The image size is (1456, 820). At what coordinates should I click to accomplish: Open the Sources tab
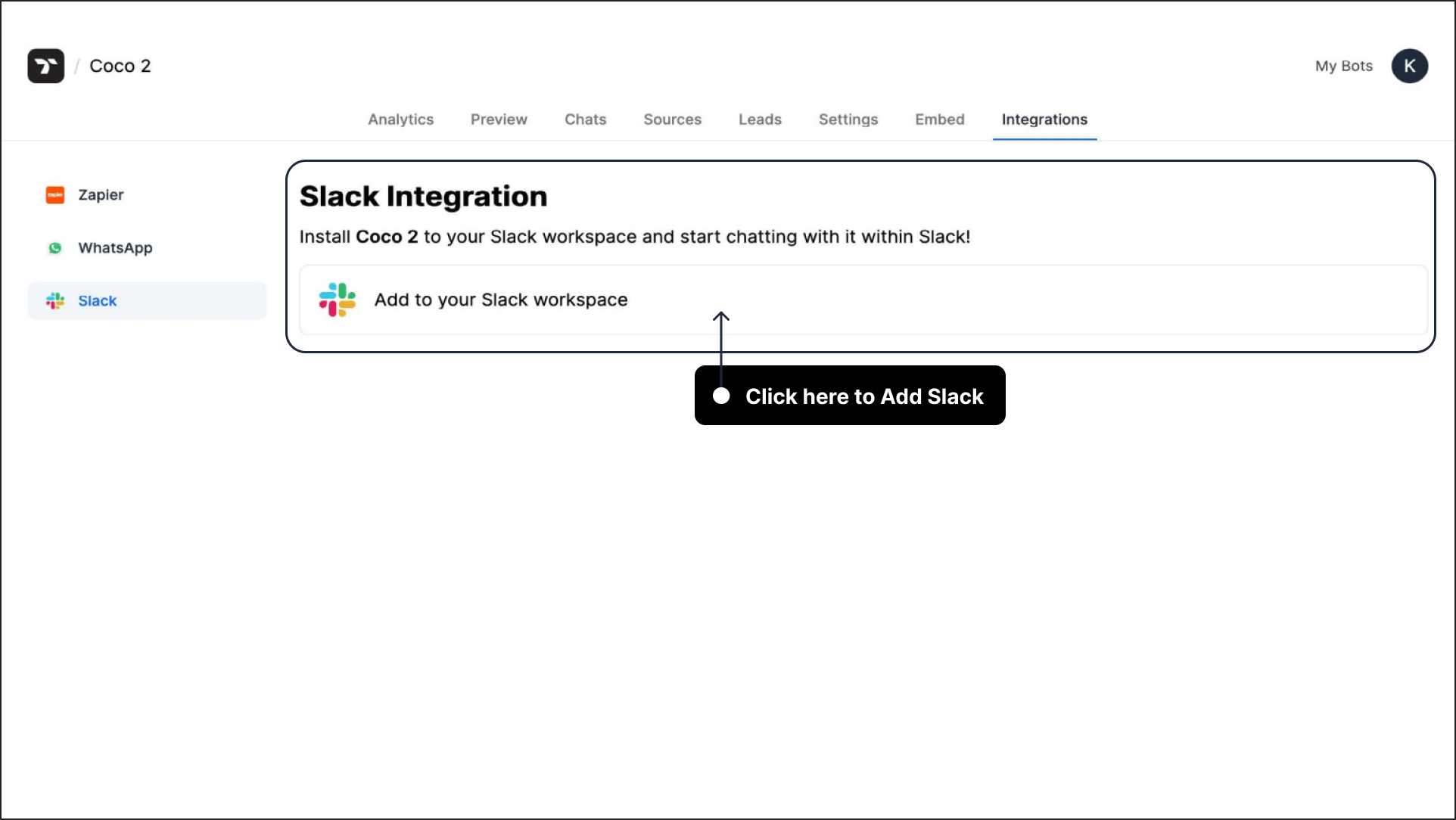(x=672, y=120)
